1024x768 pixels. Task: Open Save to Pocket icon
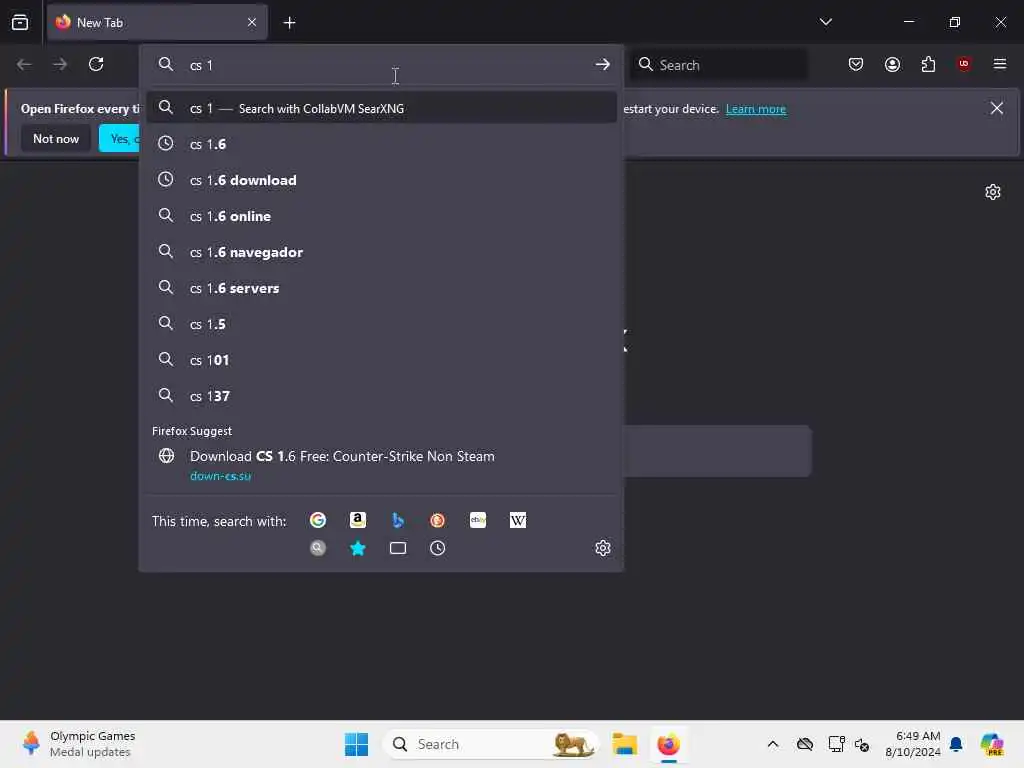click(856, 64)
